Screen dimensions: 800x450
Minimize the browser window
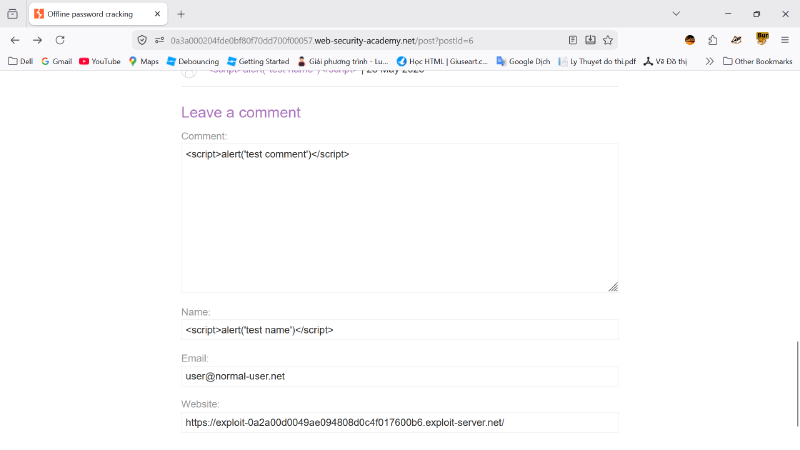(x=728, y=14)
